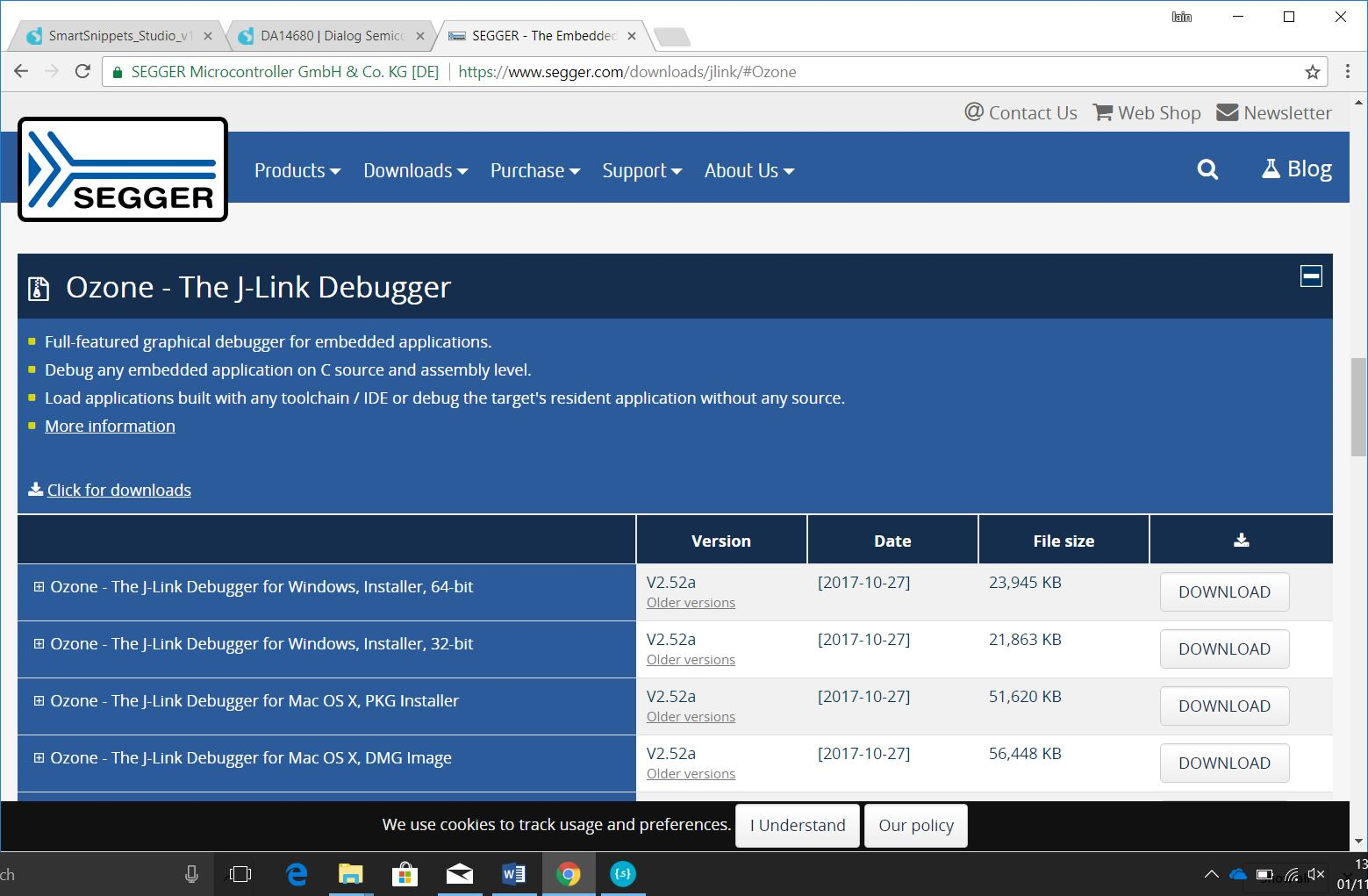This screenshot has height=896, width=1368.
Task: Click the browser address bar URL
Action: (627, 72)
